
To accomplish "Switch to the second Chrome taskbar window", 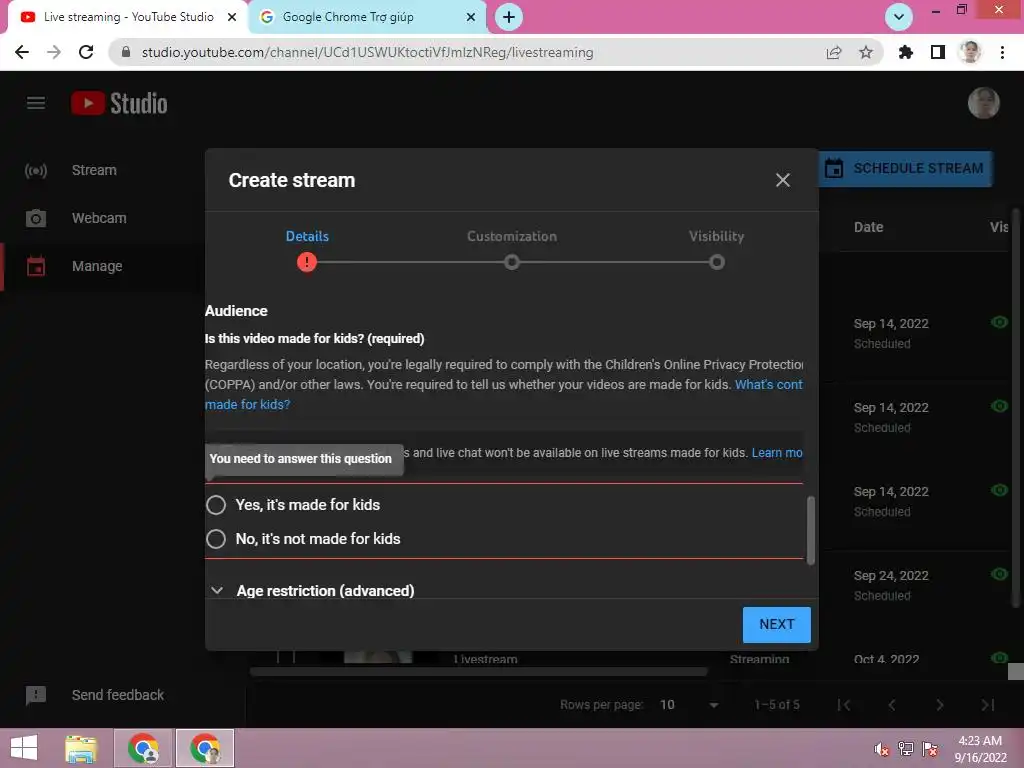I will click(x=205, y=748).
